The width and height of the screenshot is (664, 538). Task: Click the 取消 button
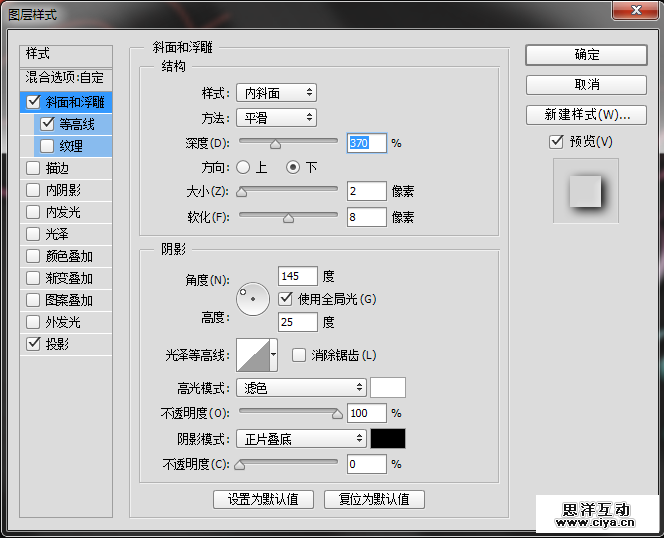pos(587,85)
